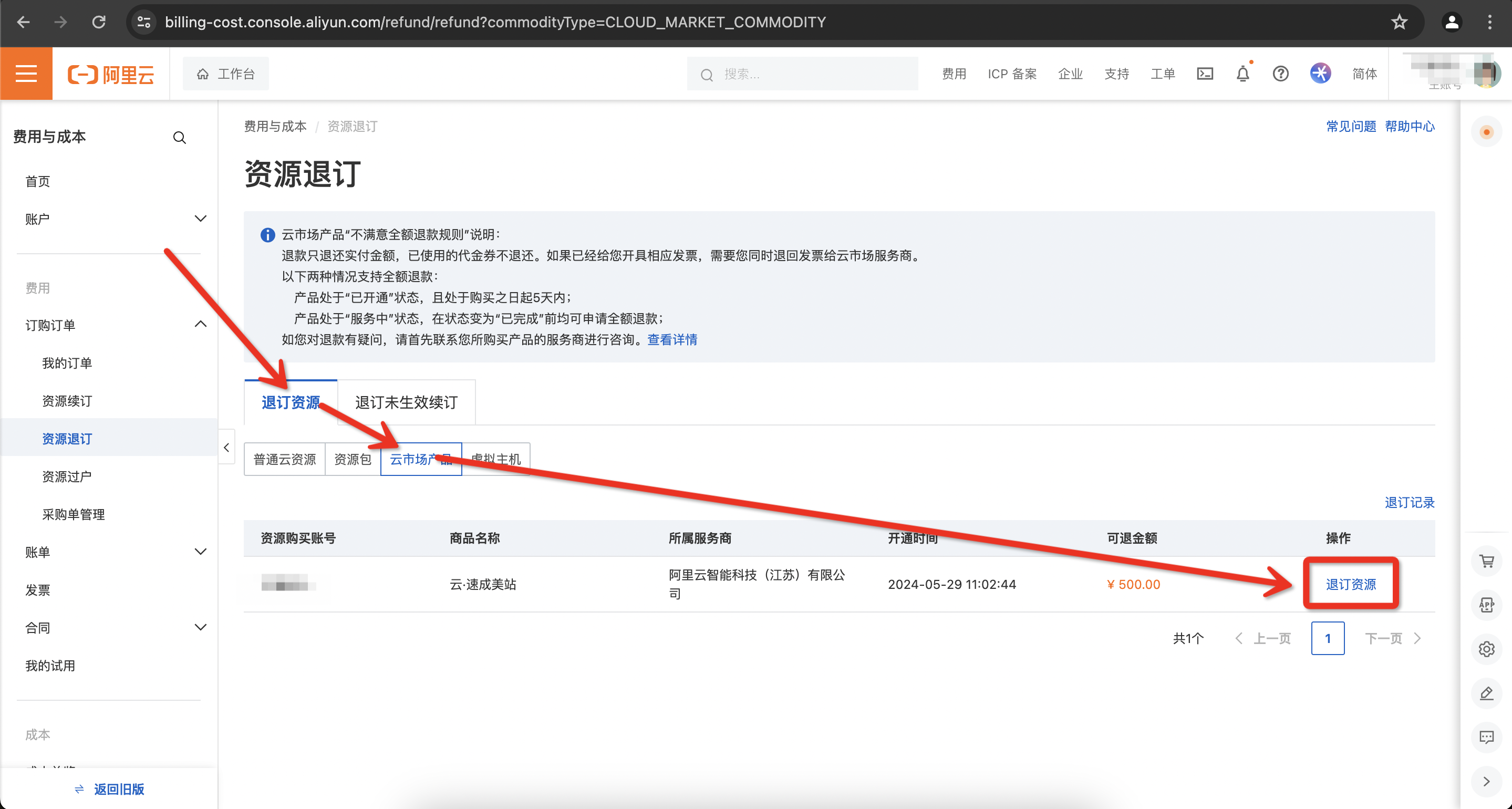1512x809 pixels.
Task: Open the purple AI assistant icon
Action: click(x=1320, y=74)
